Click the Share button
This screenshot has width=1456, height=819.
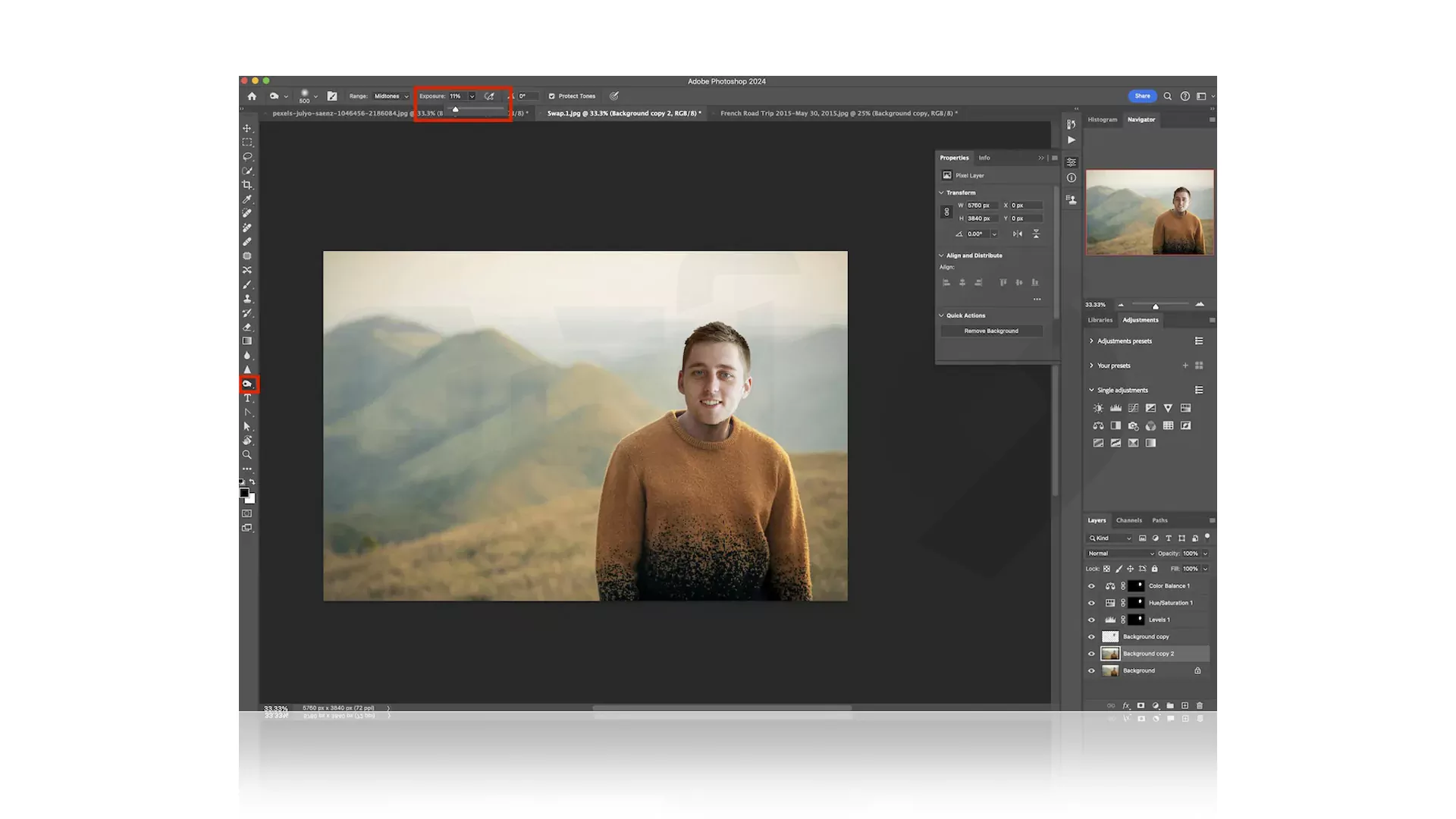(1142, 96)
